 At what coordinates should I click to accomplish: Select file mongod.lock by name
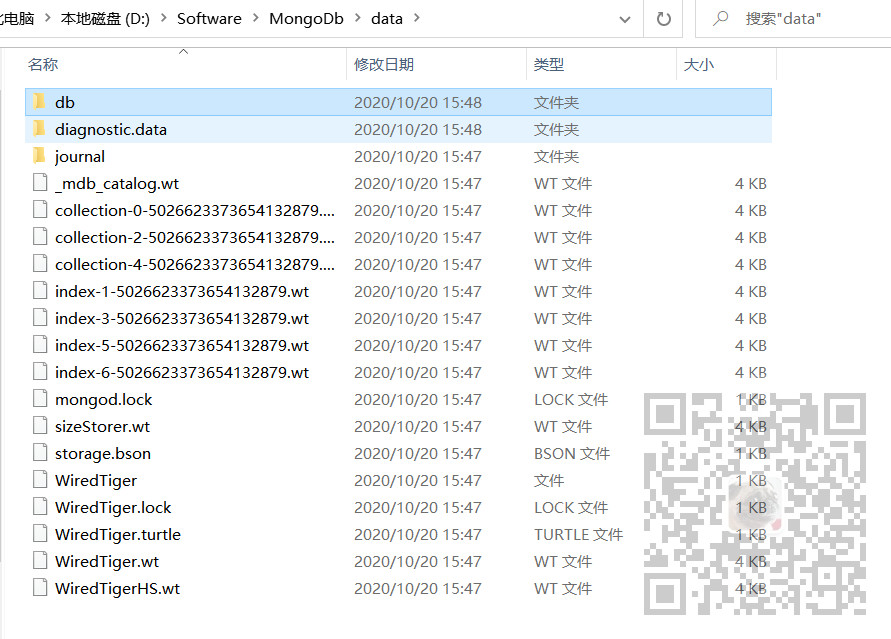(103, 399)
